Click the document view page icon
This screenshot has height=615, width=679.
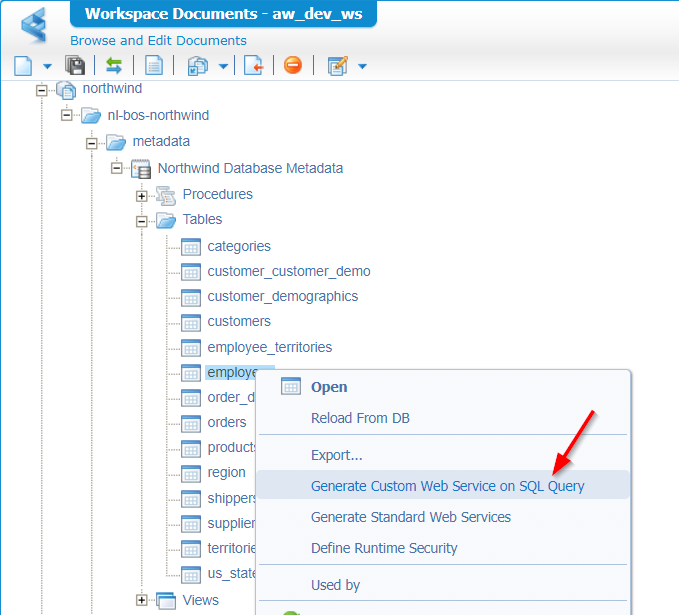click(154, 66)
